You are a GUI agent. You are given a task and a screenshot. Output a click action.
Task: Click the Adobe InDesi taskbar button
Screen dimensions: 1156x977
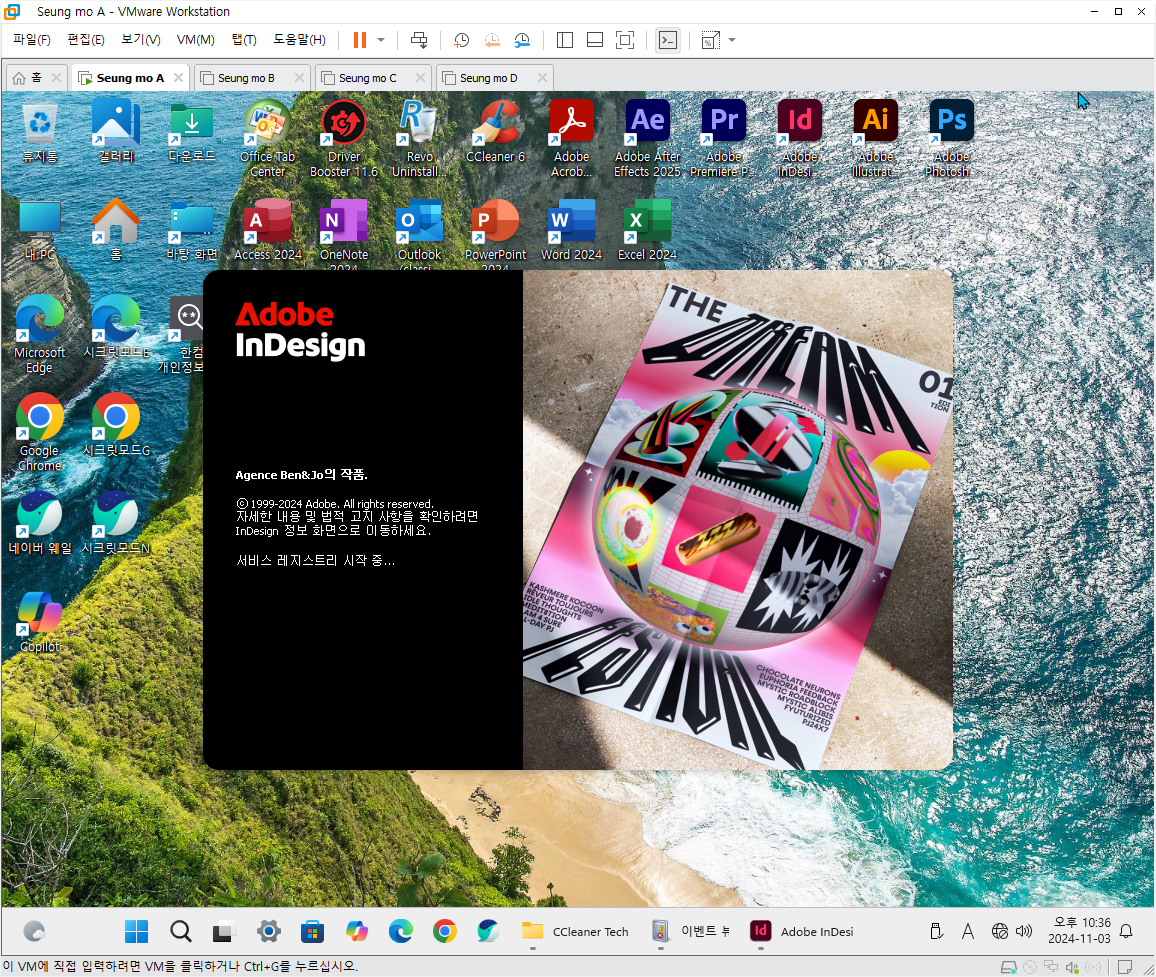point(802,931)
